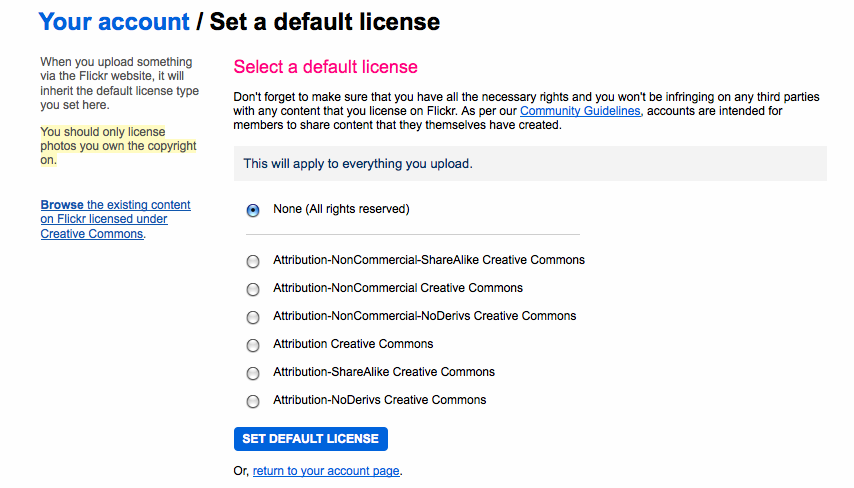Screen dimensions: 854x488
Task: Pick the Attribution-NonCommercial-NoDerivs radio button
Action: click(253, 318)
